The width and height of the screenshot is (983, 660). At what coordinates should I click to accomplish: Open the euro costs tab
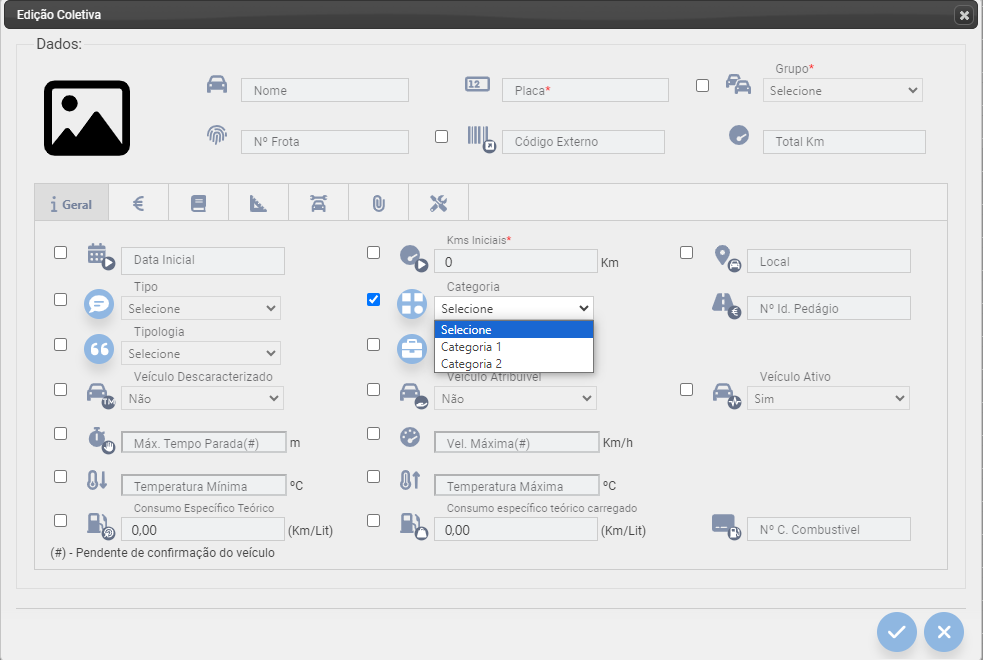coord(139,203)
